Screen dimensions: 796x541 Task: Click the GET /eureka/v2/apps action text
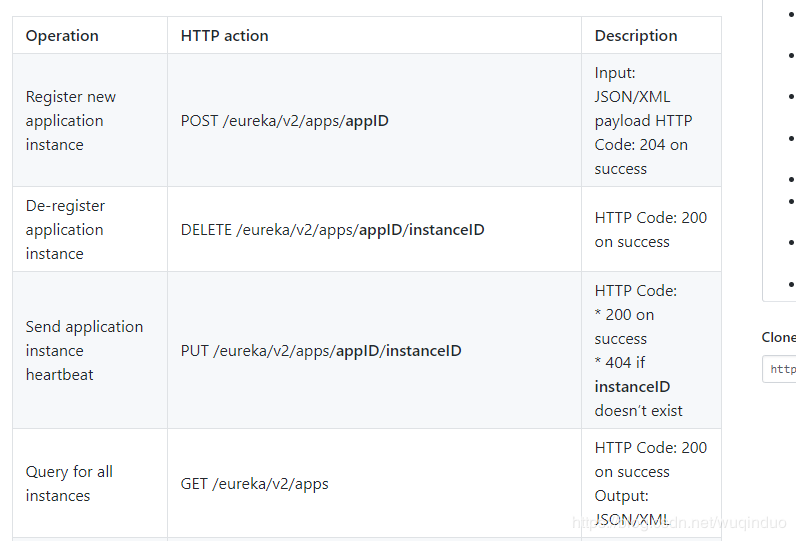point(254,484)
